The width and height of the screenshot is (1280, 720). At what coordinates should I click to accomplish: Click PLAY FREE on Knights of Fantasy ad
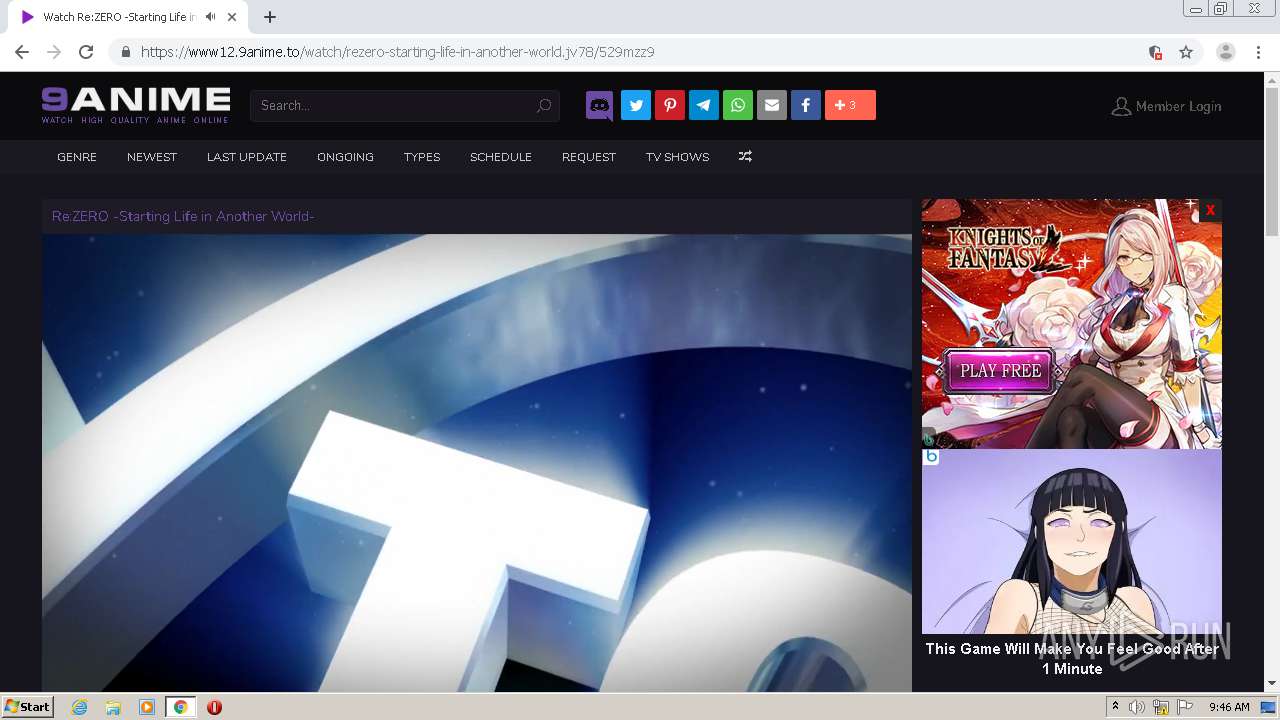[x=1000, y=370]
